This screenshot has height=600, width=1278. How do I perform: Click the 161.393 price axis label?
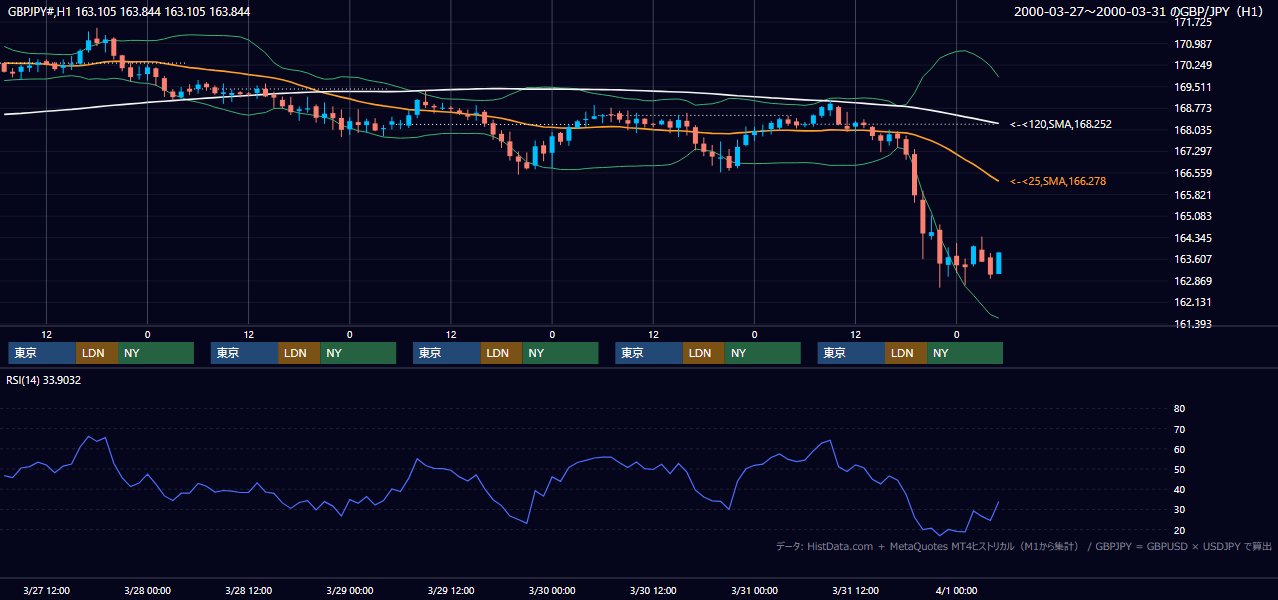pos(1193,324)
